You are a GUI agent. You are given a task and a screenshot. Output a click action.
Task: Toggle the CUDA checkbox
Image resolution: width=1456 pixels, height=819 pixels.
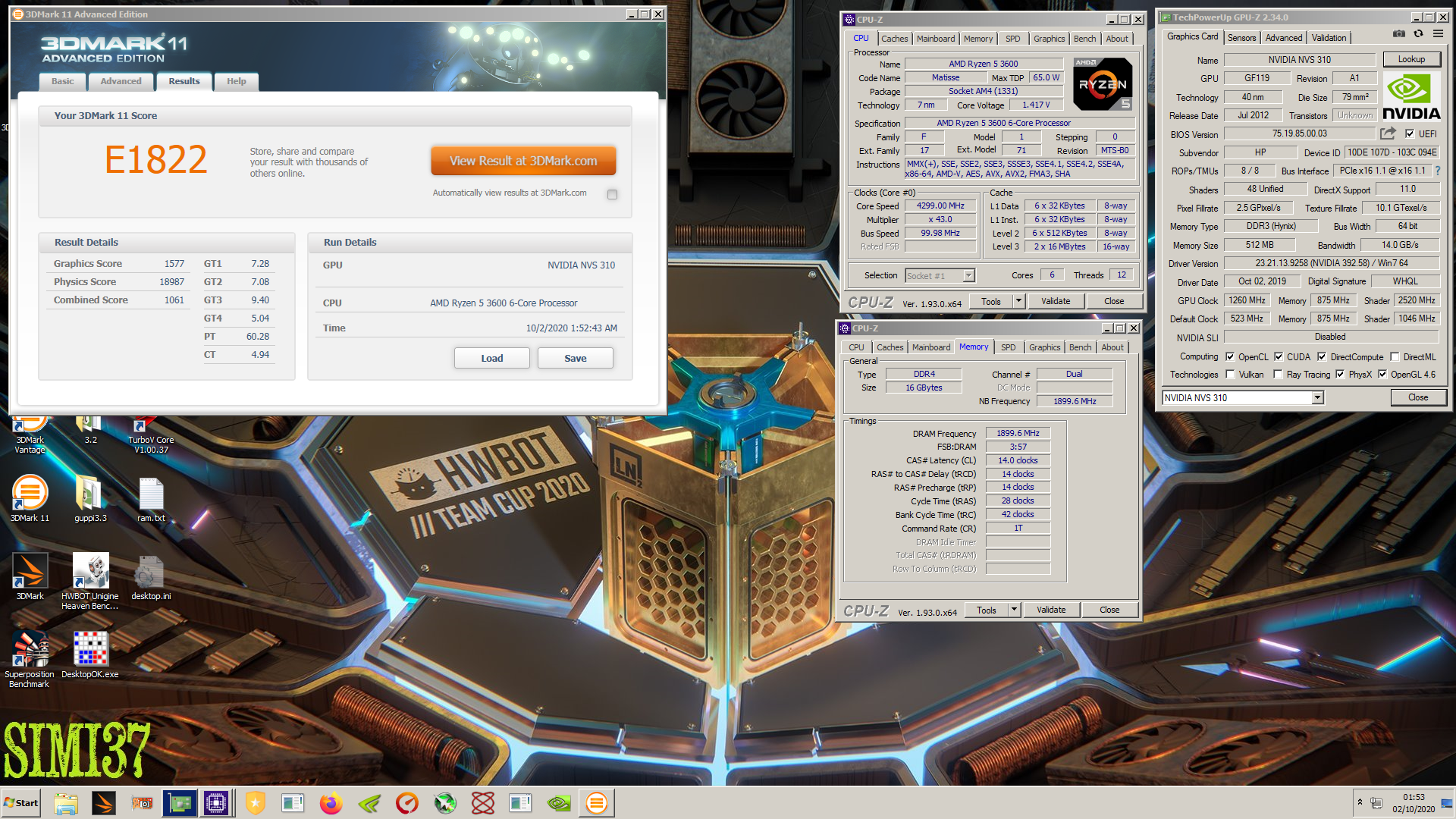point(1279,356)
